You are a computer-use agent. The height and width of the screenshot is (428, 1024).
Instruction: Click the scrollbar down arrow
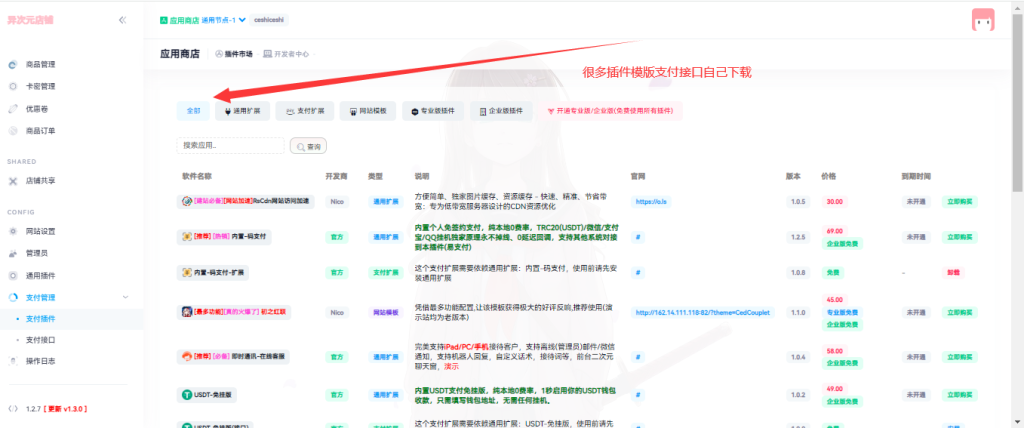[1018, 423]
